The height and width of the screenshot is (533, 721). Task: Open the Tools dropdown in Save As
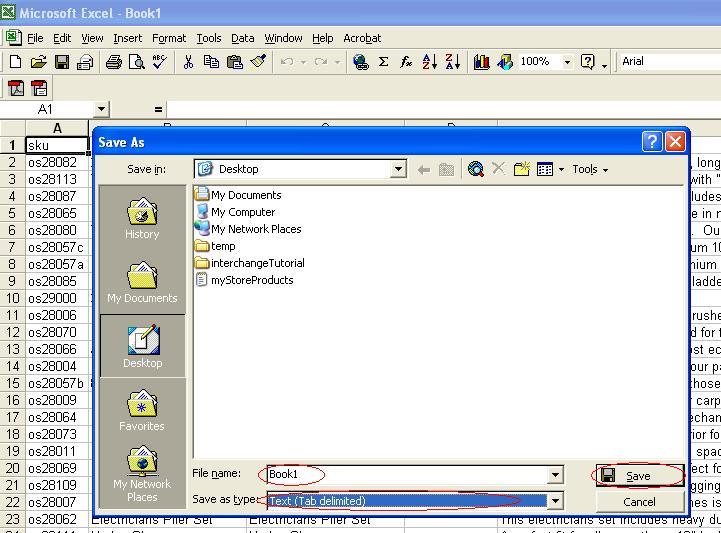590,169
